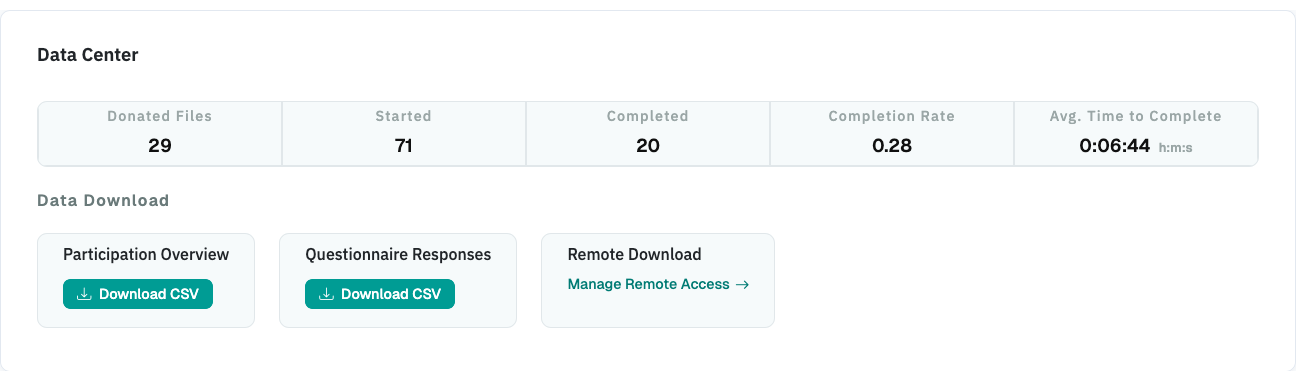1296x391 pixels.
Task: Download Participation Overview CSV
Action: tap(138, 294)
